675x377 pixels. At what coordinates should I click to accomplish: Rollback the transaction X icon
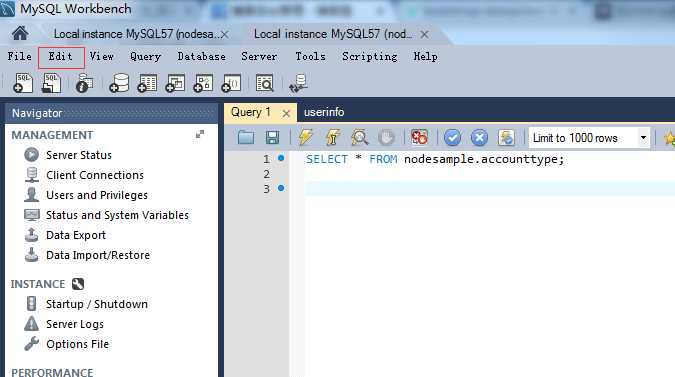(479, 137)
